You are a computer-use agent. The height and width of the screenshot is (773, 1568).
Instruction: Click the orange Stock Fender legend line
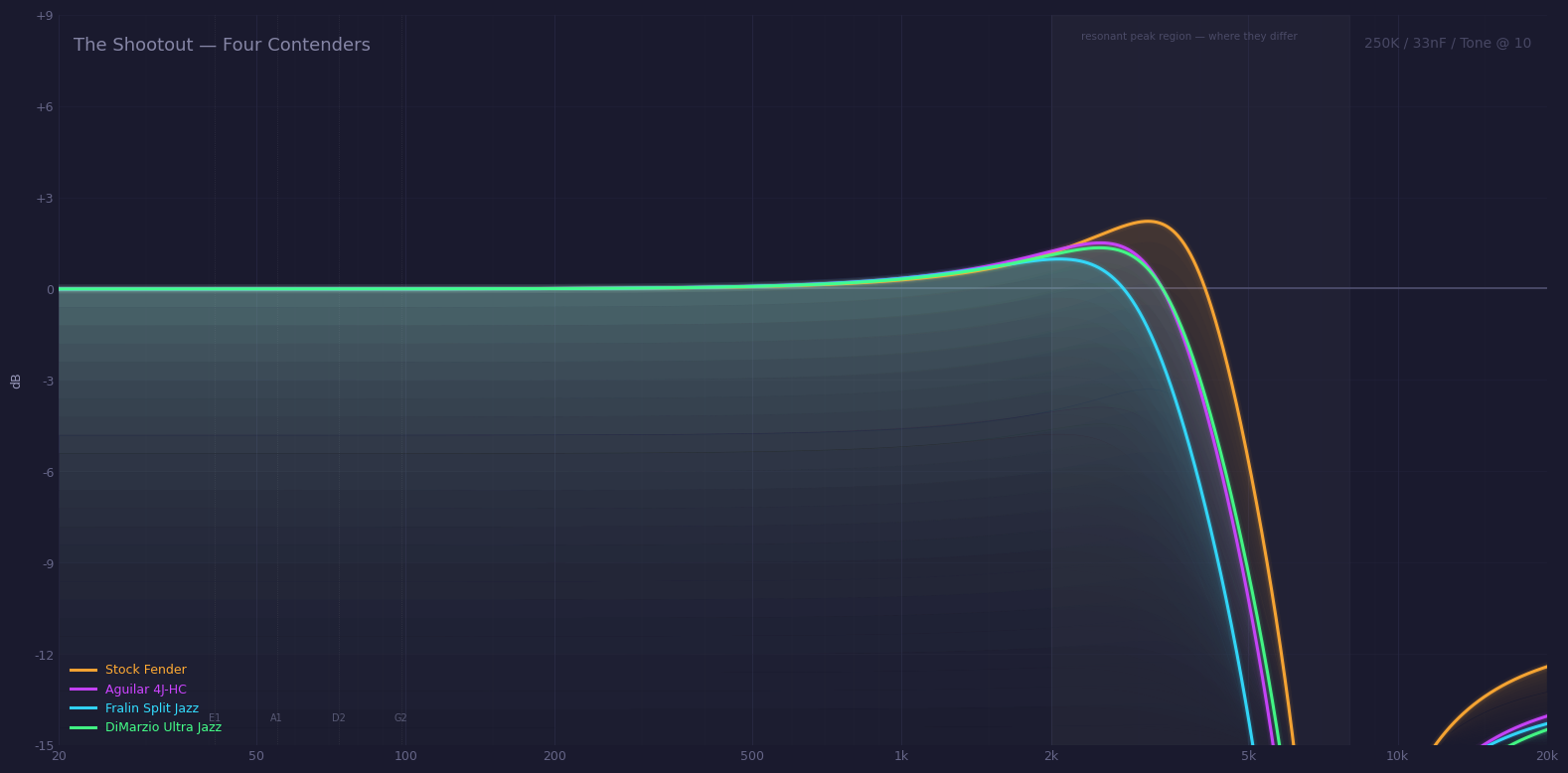point(83,671)
